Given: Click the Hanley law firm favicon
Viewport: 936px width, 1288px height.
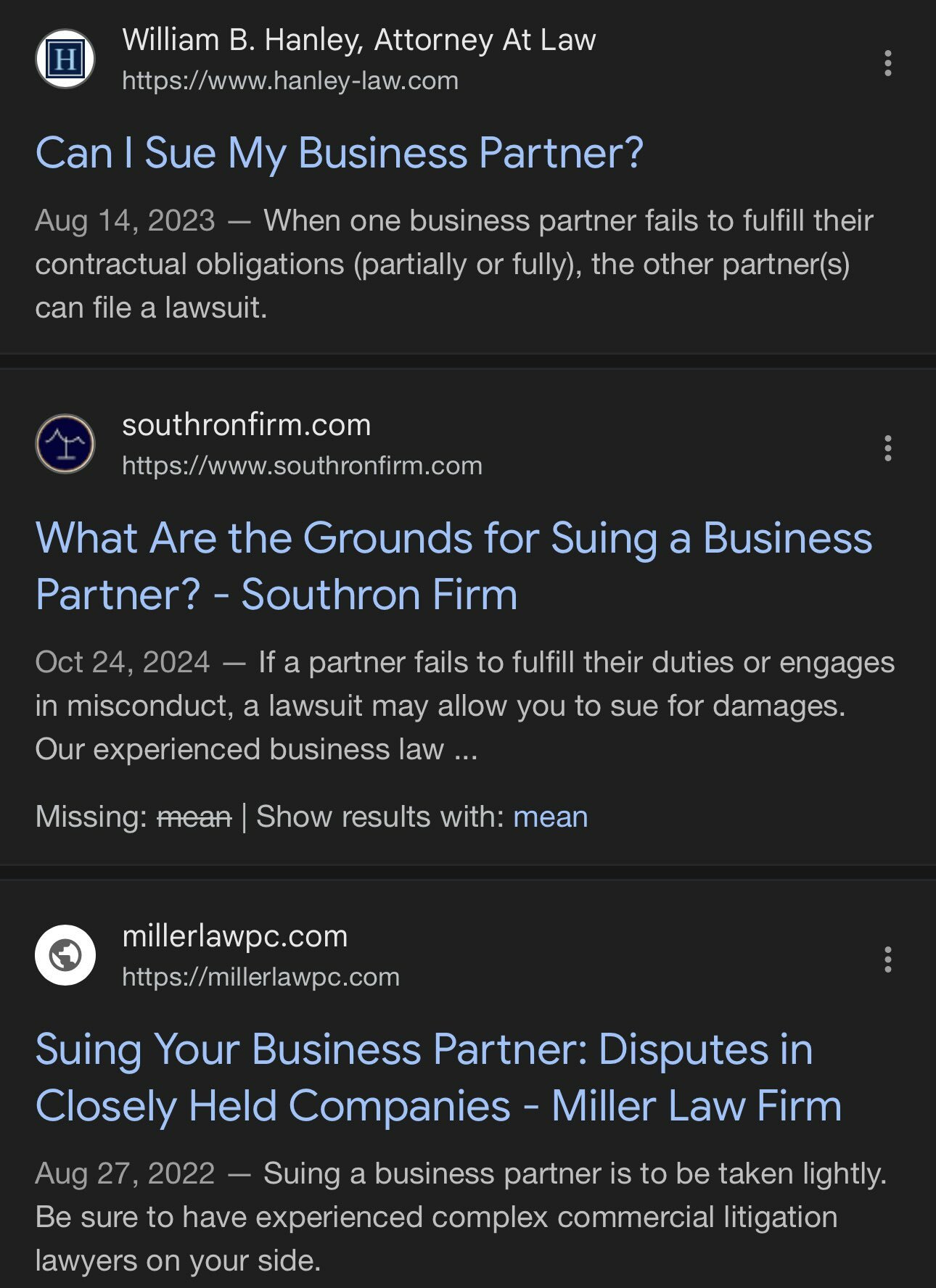Looking at the screenshot, I should pyautogui.click(x=65, y=59).
